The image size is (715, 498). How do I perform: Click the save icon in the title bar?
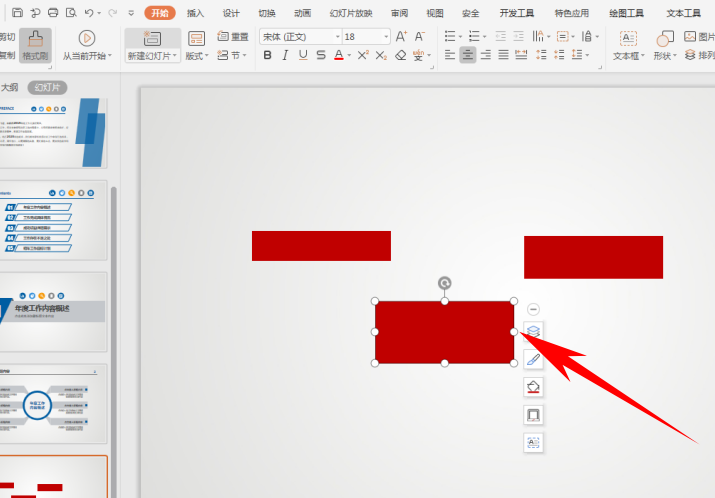[x=17, y=13]
